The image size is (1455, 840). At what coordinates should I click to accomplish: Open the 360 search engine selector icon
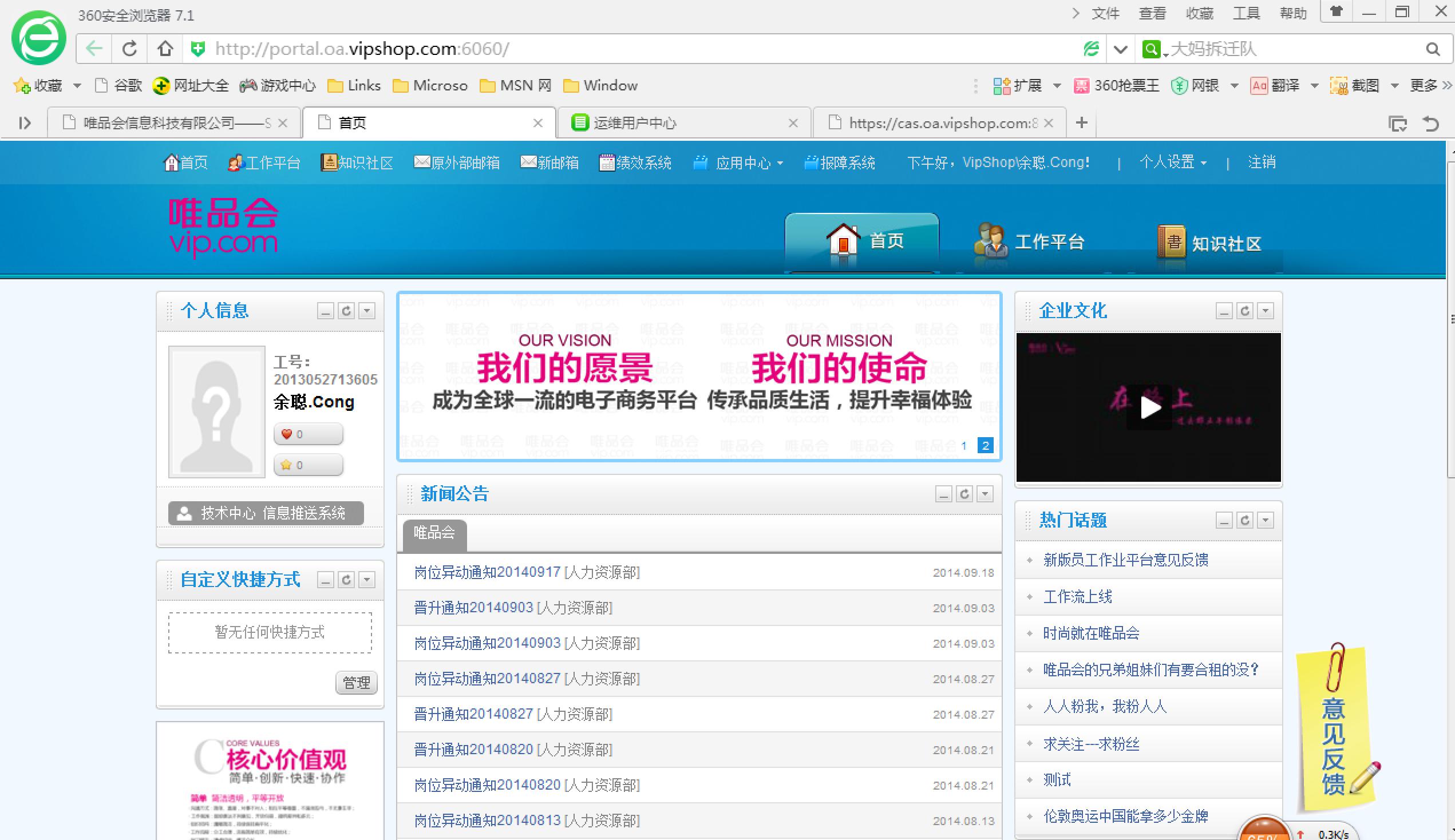1152,49
